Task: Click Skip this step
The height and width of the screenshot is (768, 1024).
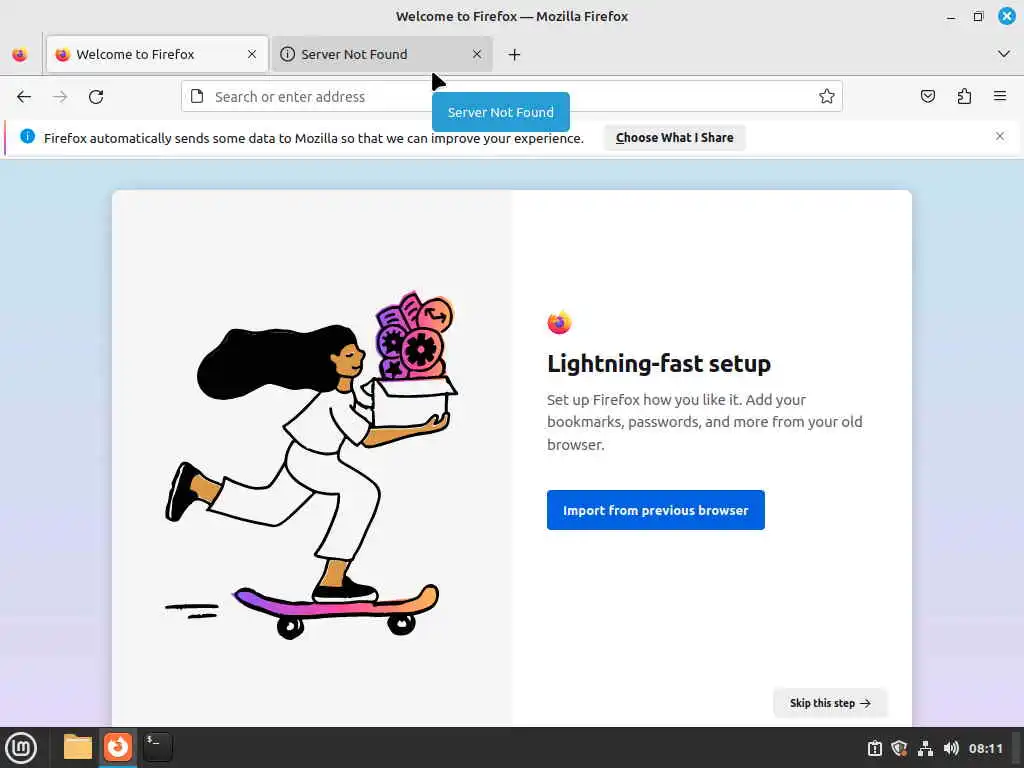Action: pos(830,703)
